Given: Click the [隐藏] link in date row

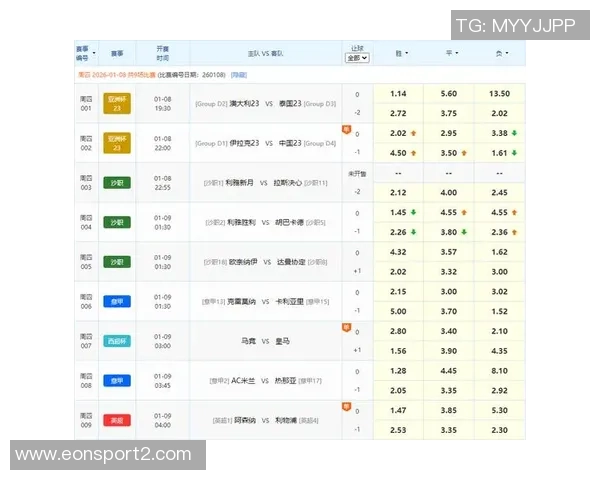Looking at the screenshot, I should click(239, 75).
